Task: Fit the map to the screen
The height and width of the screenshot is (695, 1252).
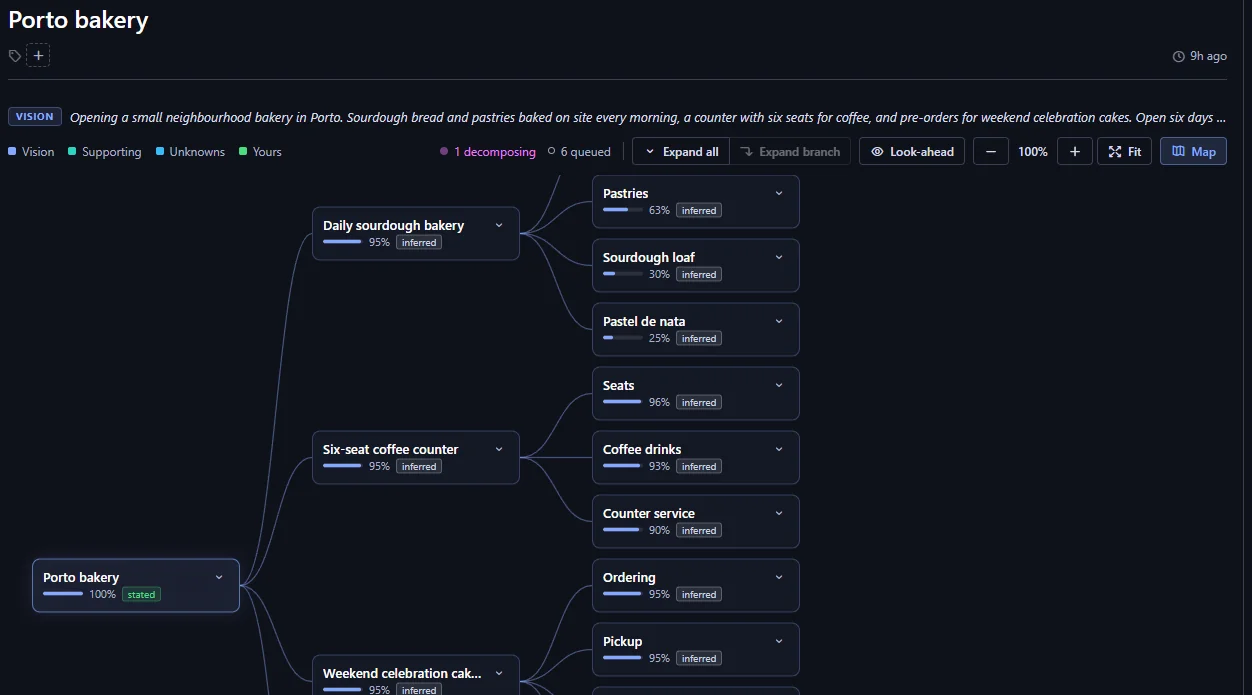Action: [x=1125, y=152]
